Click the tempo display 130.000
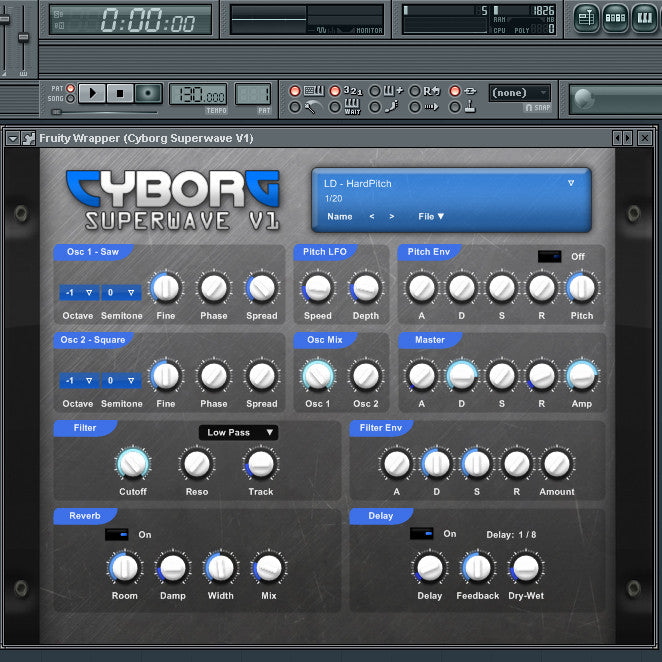This screenshot has height=662, width=662. (x=198, y=95)
